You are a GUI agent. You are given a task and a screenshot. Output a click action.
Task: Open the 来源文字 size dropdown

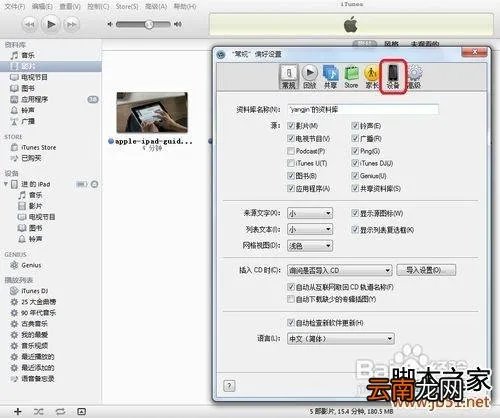(310, 213)
